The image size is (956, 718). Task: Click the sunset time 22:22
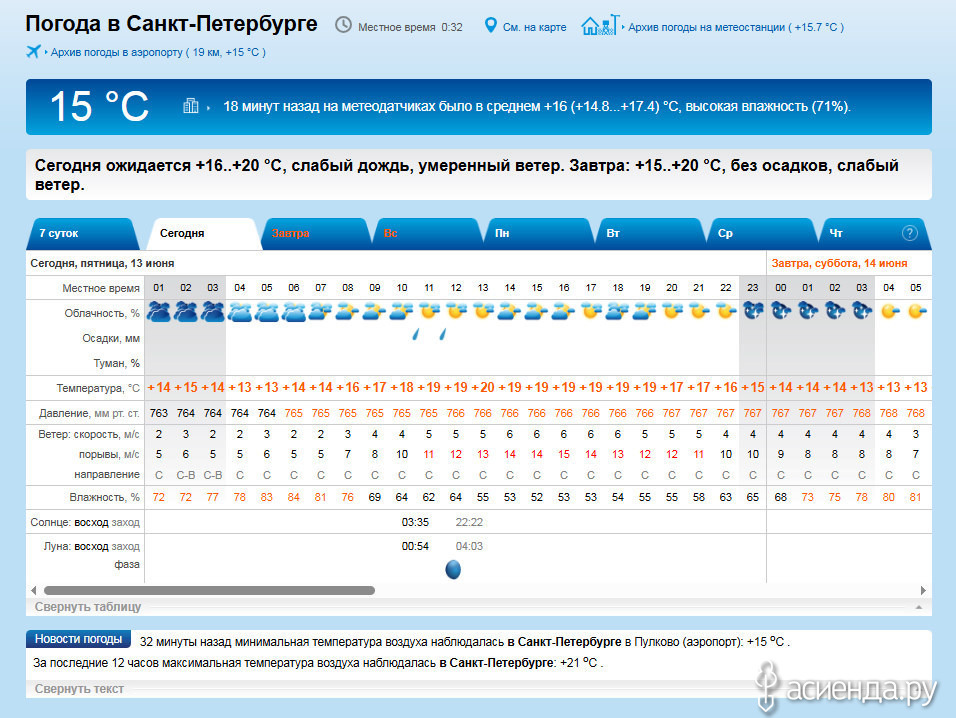(469, 522)
